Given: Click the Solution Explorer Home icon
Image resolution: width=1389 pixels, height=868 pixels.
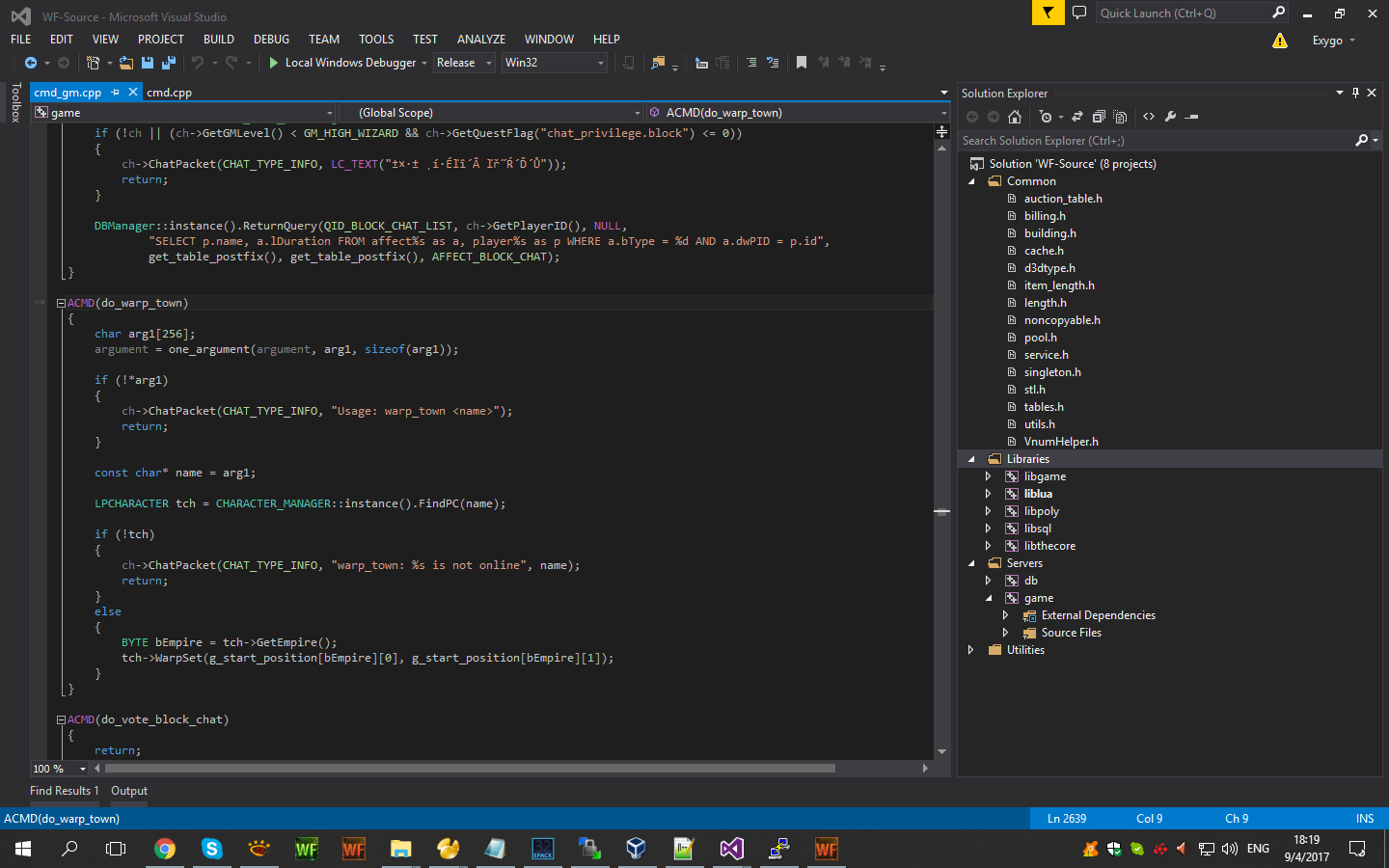Looking at the screenshot, I should point(1015,117).
